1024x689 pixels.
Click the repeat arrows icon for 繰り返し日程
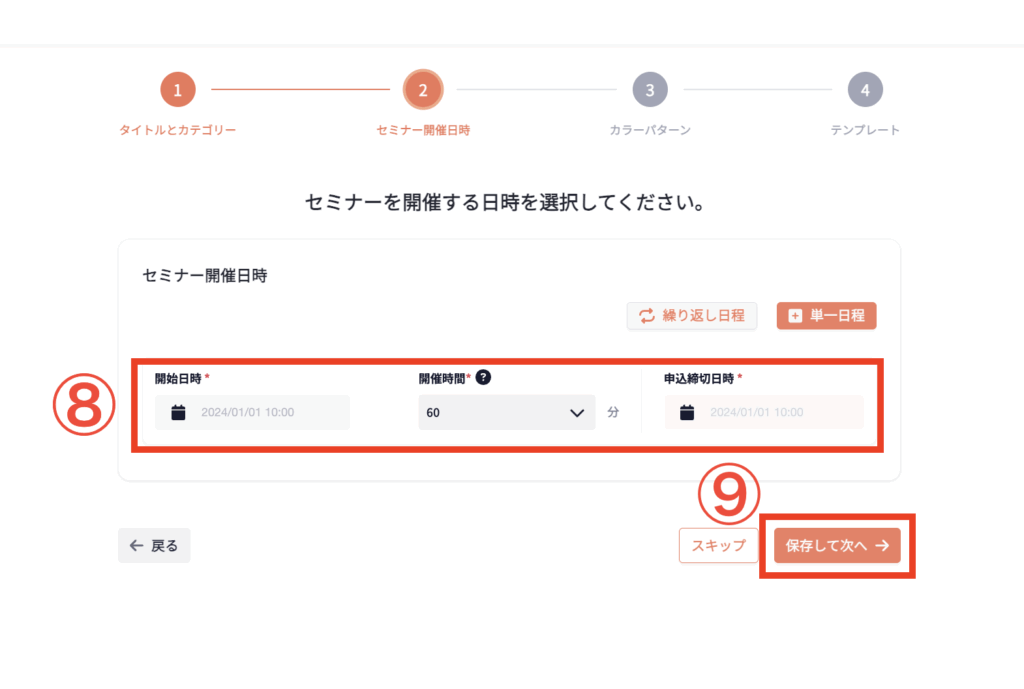pyautogui.click(x=646, y=316)
